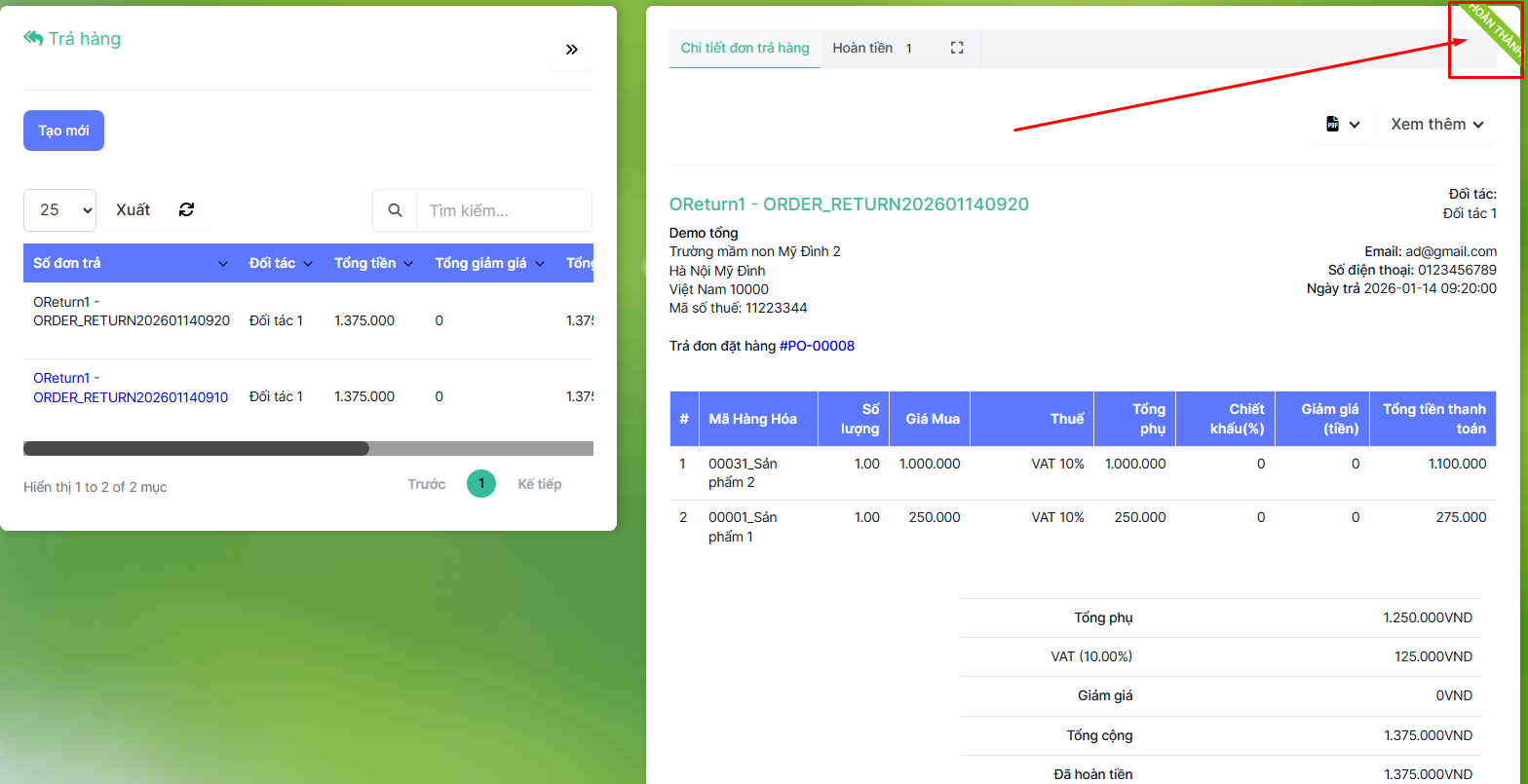Screen dimensions: 1528x784
Task: Click the Tìm kiếm search field
Action: point(503,210)
